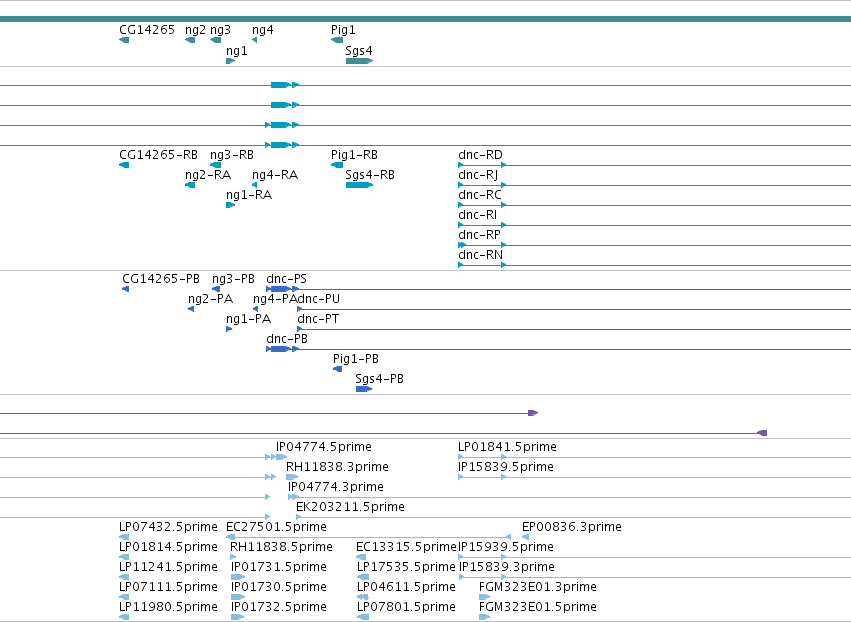Image resolution: width=851 pixels, height=622 pixels.
Task: Select the "ng4" gene label
Action: [x=263, y=30]
